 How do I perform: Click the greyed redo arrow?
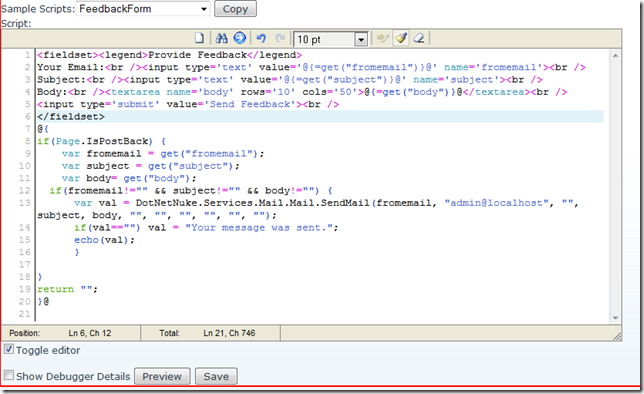tap(281, 39)
